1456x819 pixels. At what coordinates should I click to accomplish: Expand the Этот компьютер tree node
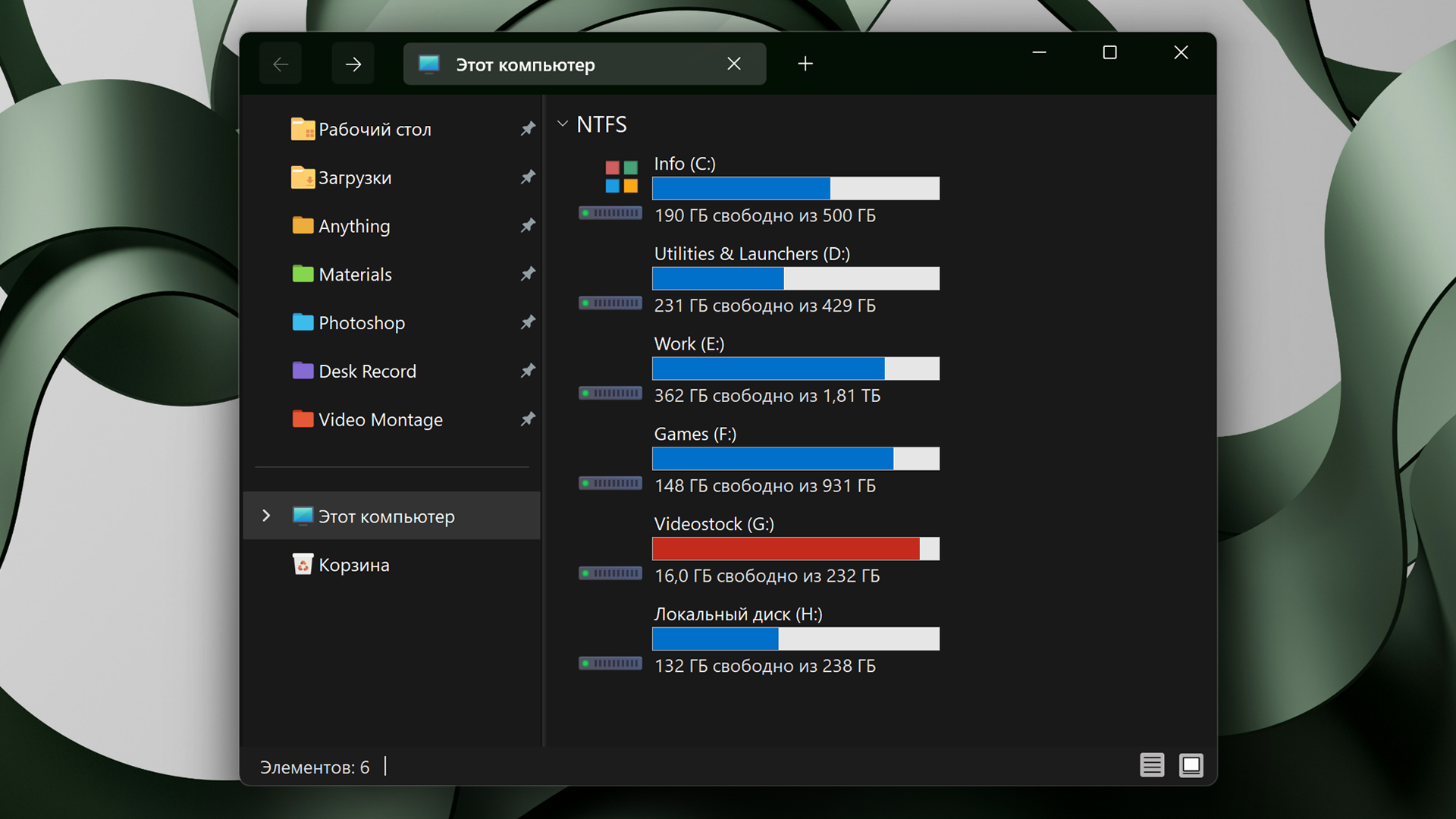(x=266, y=516)
